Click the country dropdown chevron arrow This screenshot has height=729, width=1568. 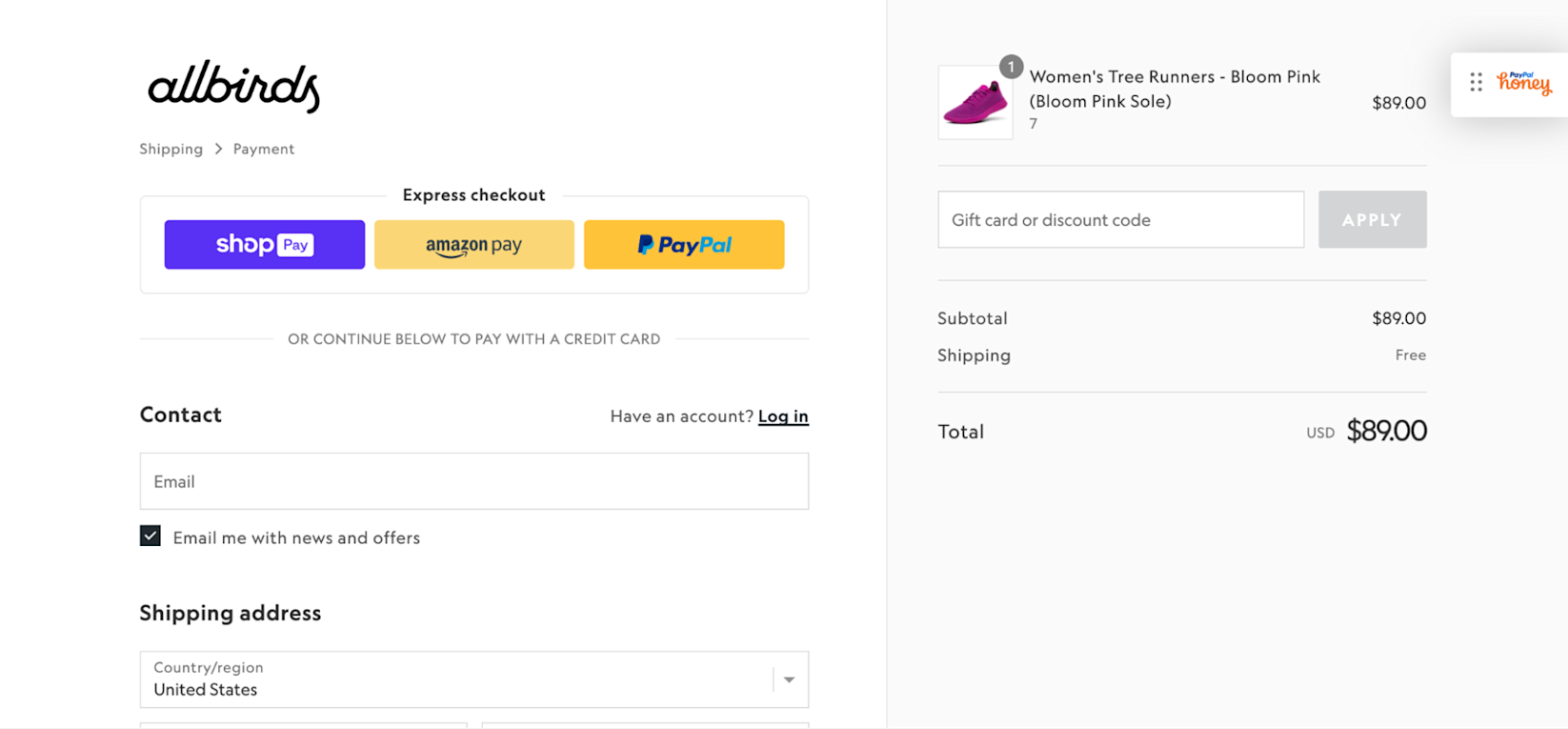(x=789, y=679)
